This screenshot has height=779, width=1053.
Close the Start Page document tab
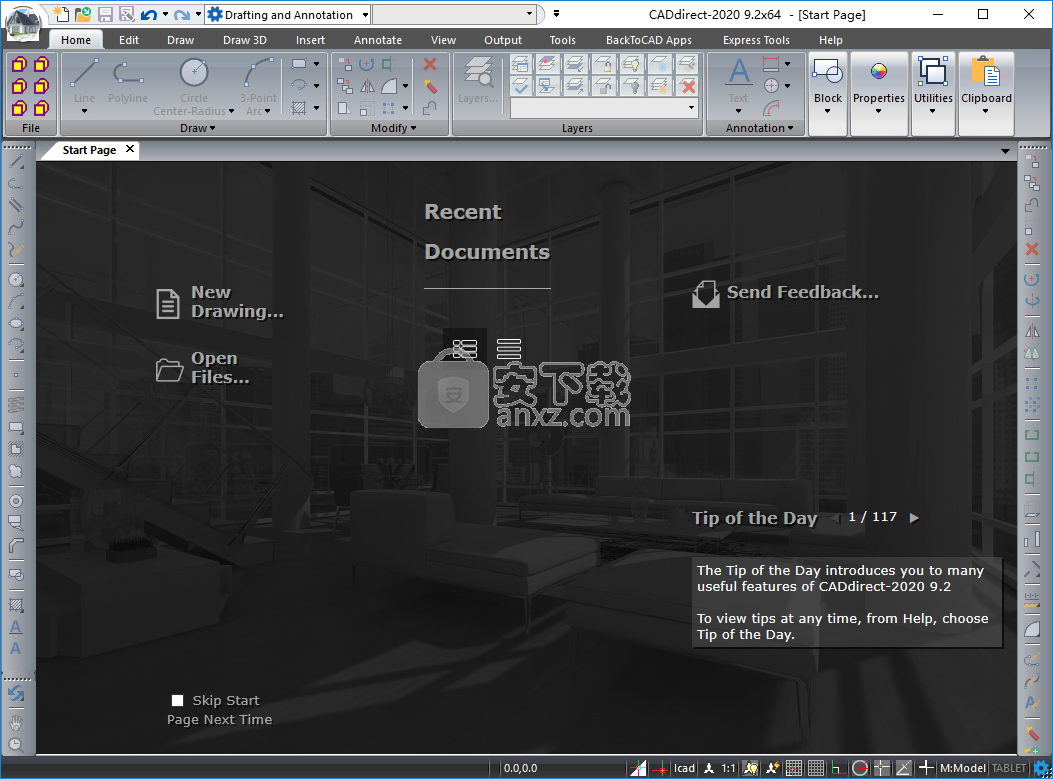pos(130,149)
